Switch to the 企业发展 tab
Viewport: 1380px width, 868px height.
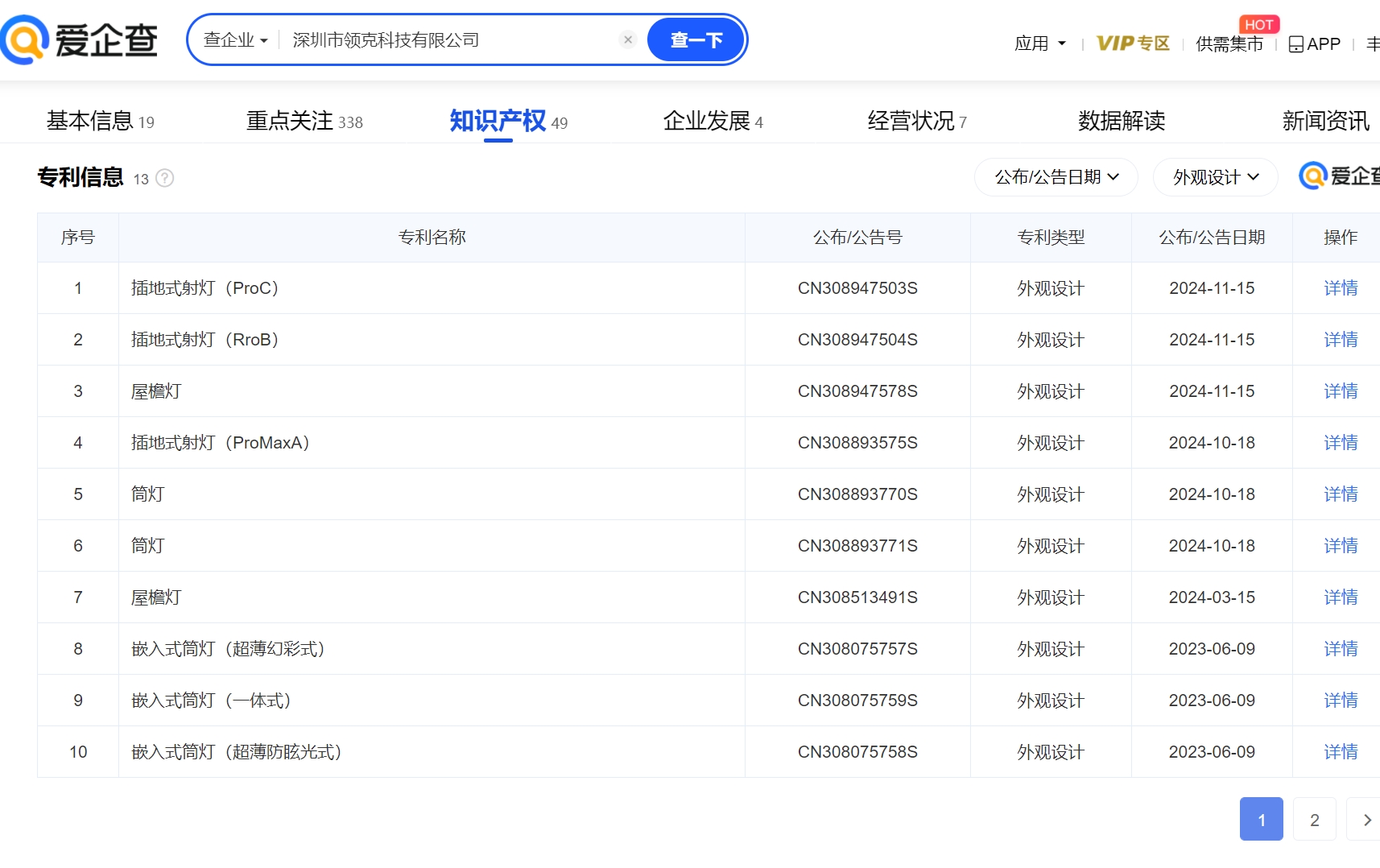(712, 121)
